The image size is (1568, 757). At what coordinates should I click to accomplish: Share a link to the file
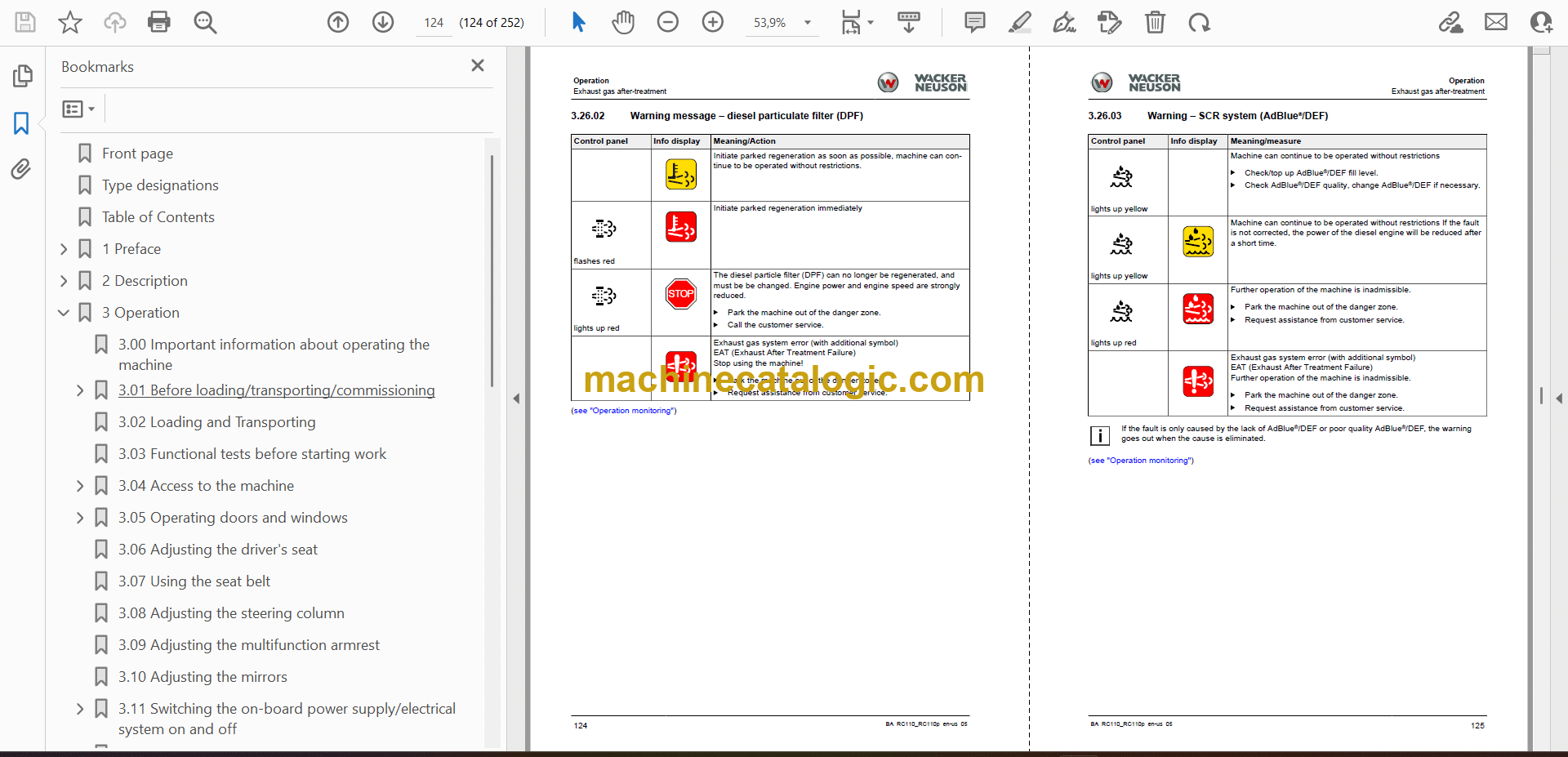click(1451, 22)
